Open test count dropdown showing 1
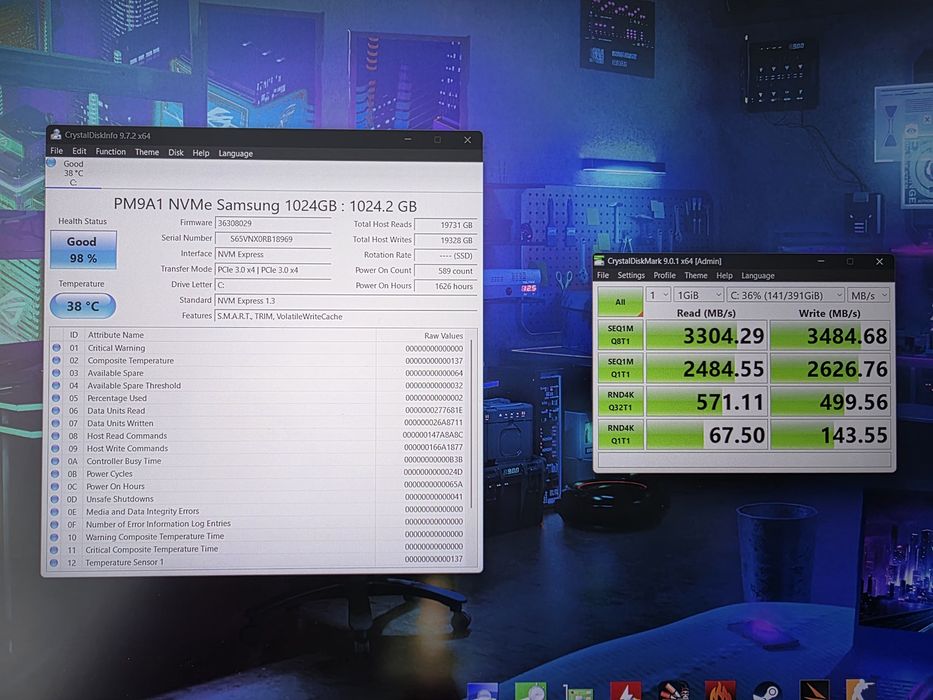Image resolution: width=933 pixels, height=700 pixels. pos(658,295)
